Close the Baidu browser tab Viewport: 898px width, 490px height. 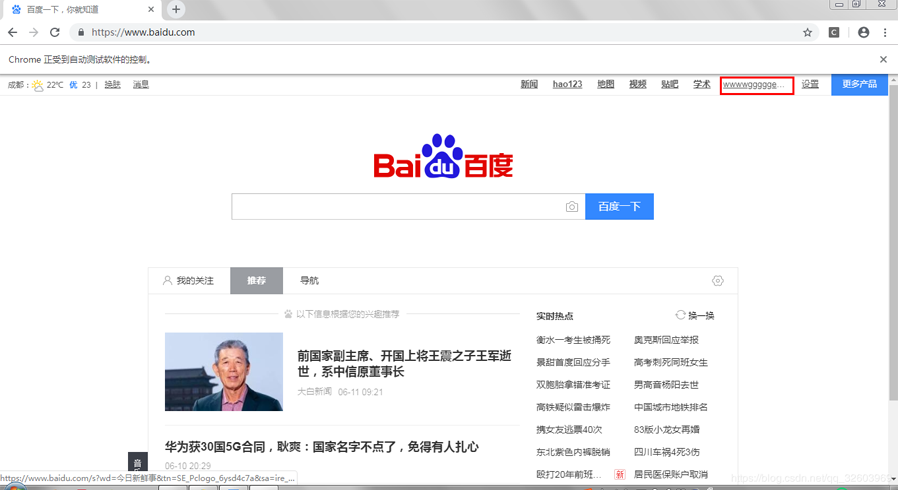pyautogui.click(x=151, y=9)
